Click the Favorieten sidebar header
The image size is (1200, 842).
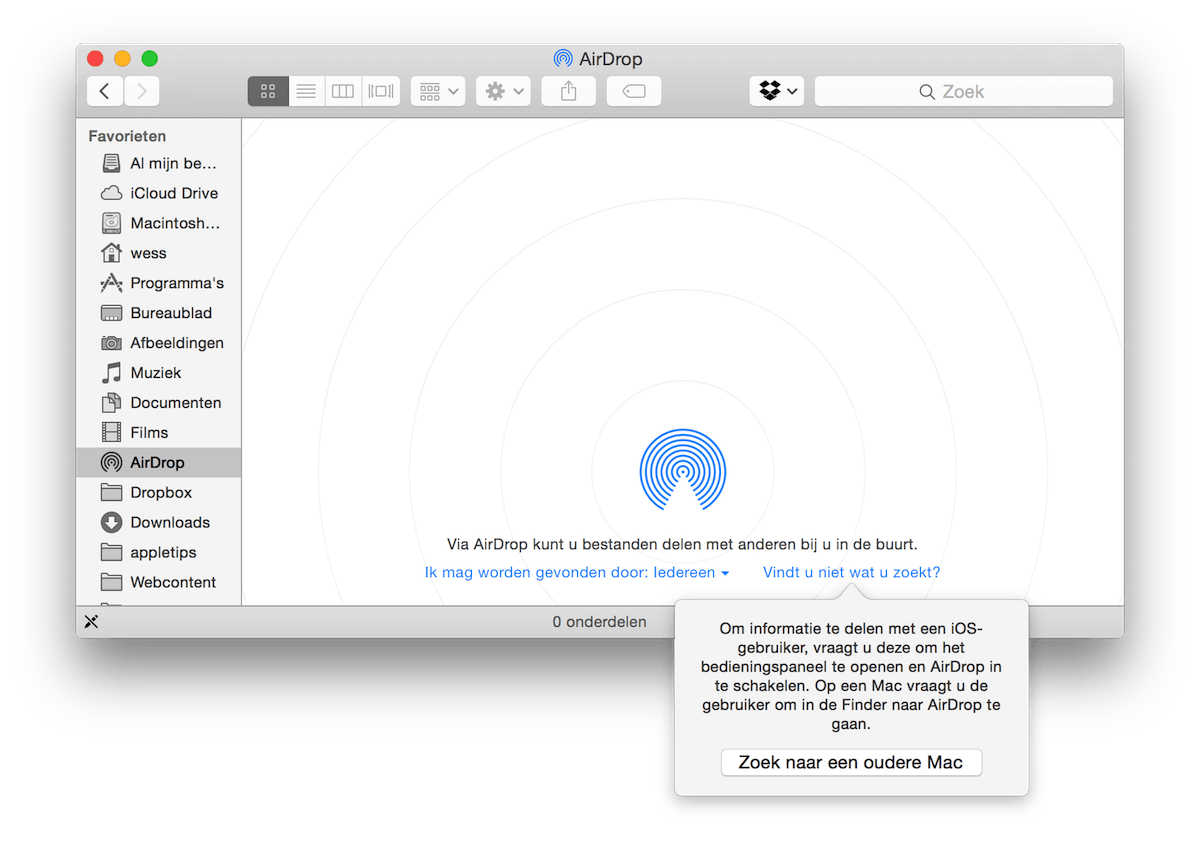click(127, 136)
